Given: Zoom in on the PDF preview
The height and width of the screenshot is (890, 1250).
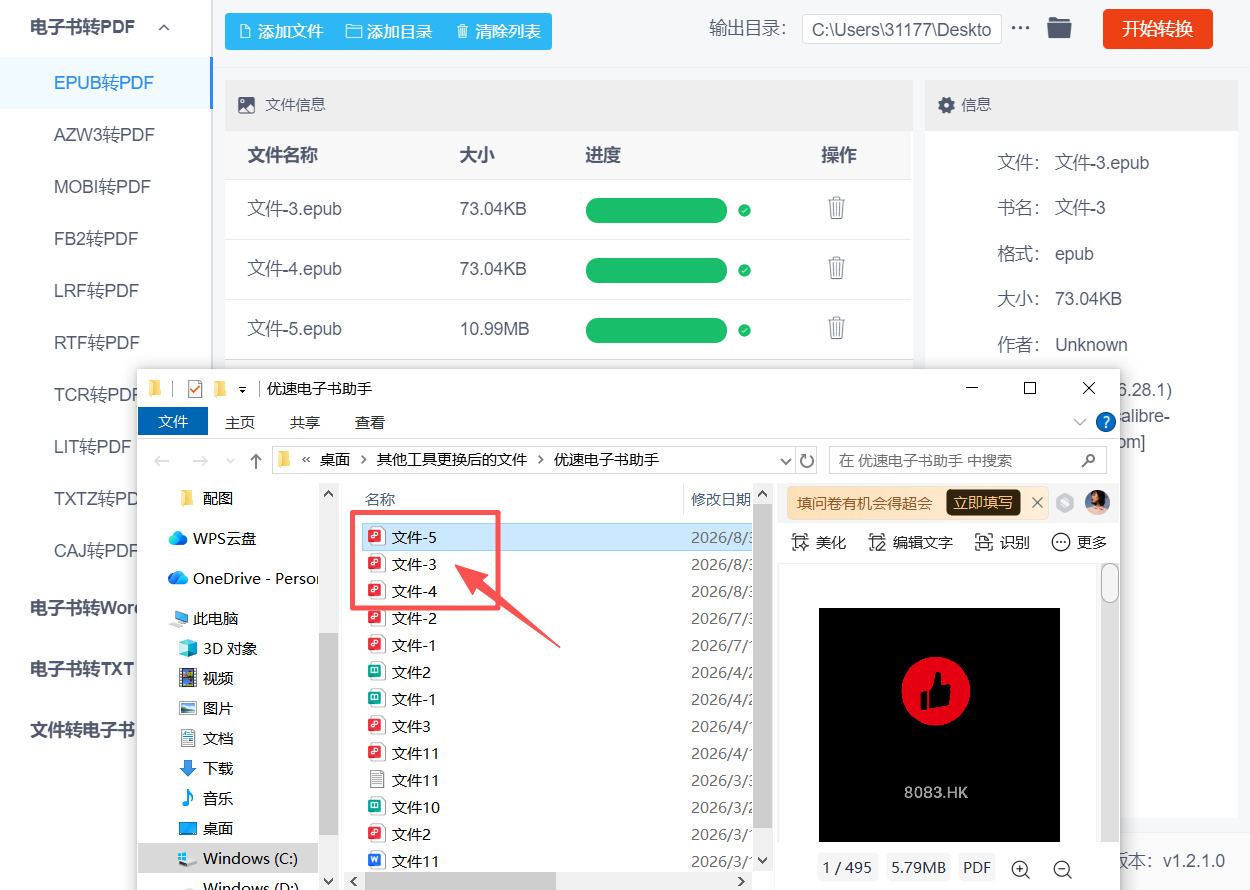Looking at the screenshot, I should (1021, 869).
